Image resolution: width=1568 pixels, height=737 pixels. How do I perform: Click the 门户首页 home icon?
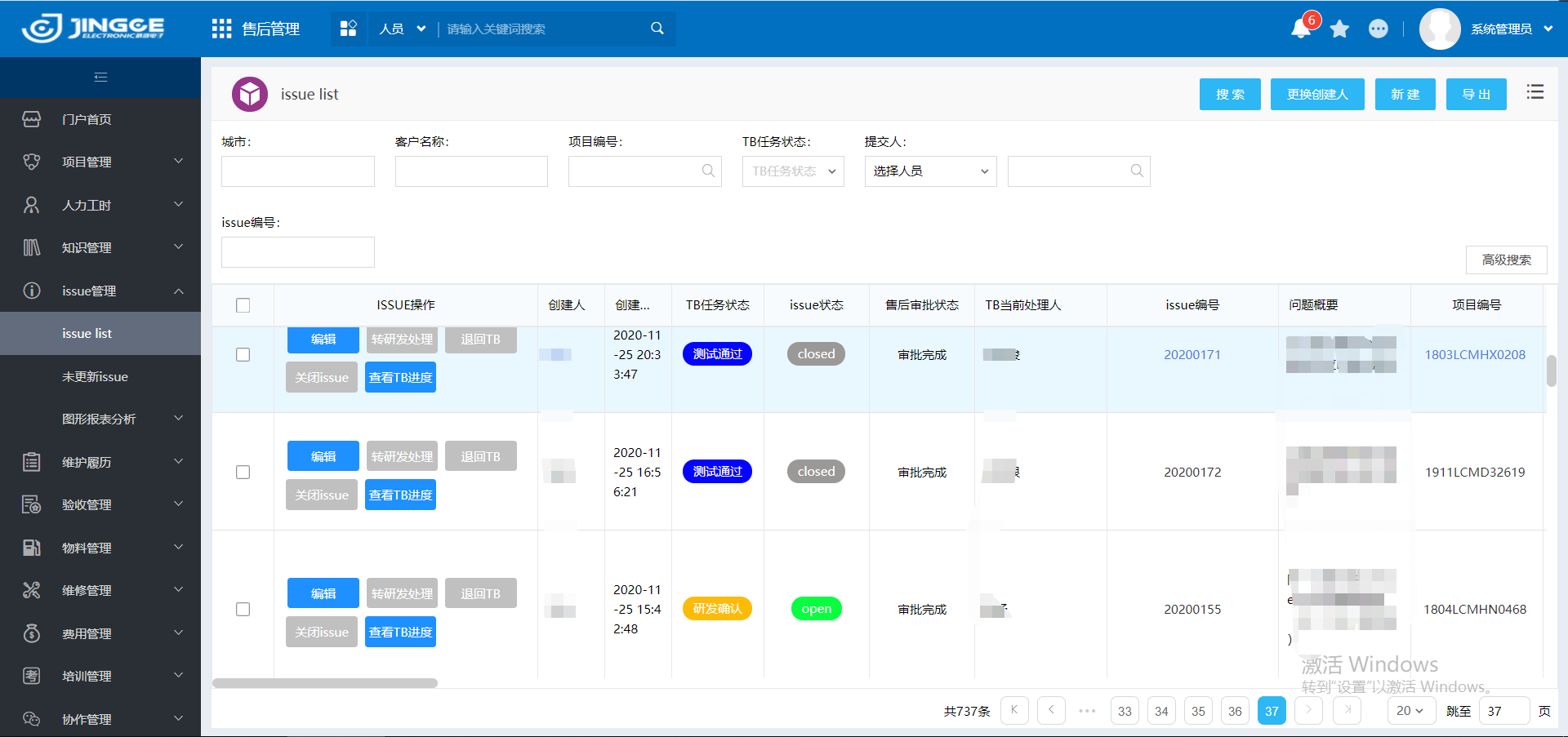click(32, 119)
